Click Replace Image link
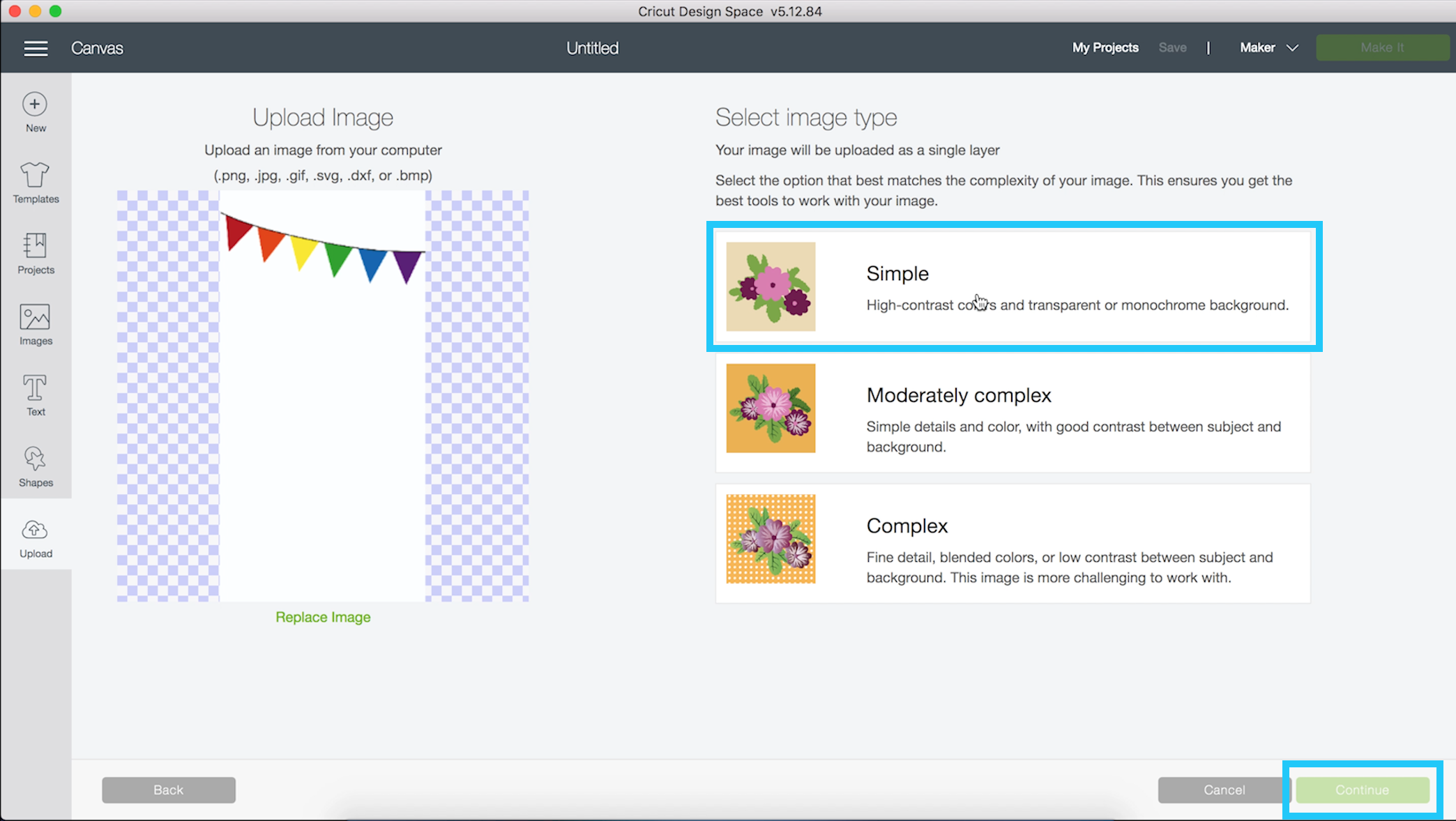1456x821 pixels. coord(323,617)
